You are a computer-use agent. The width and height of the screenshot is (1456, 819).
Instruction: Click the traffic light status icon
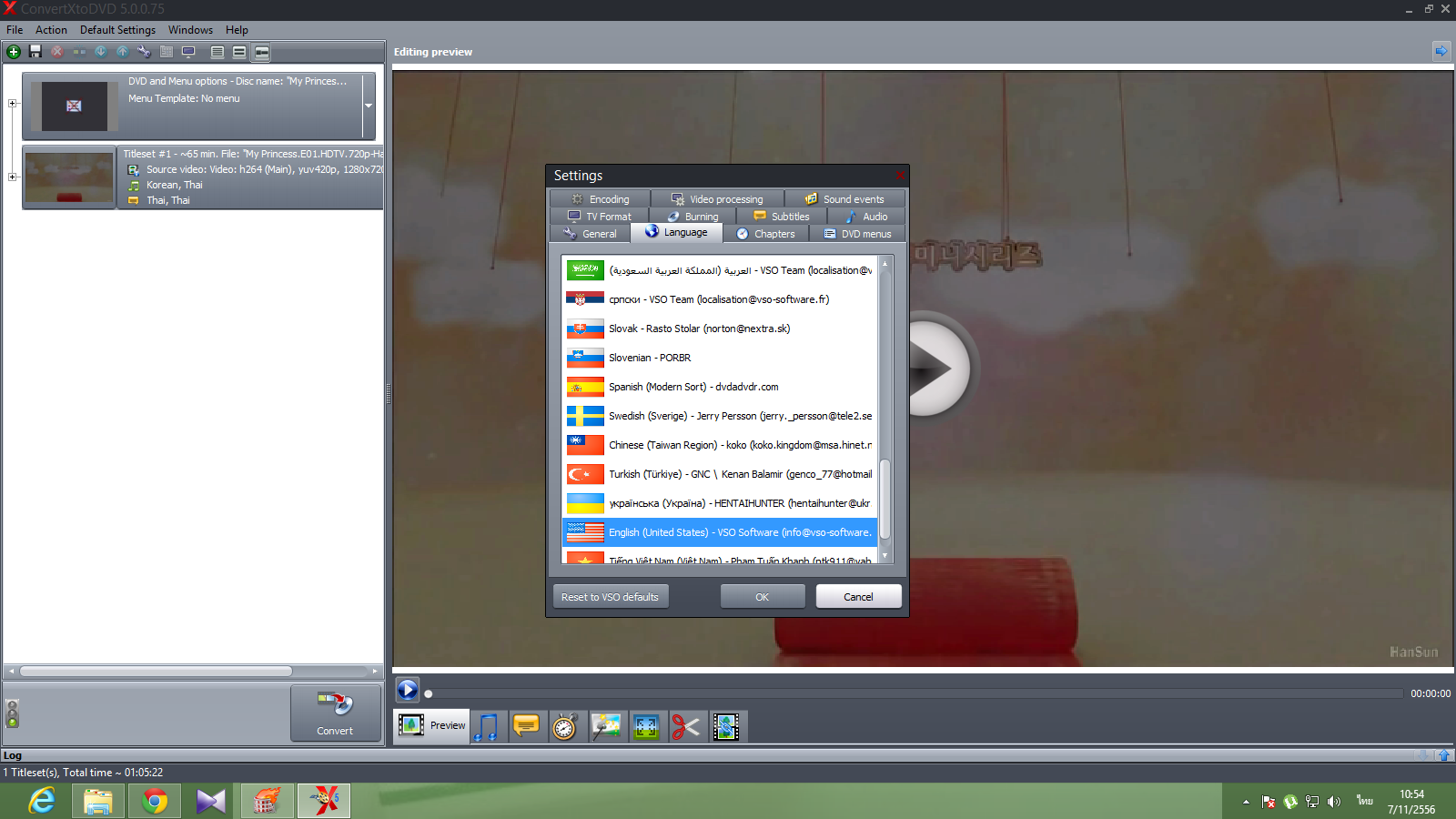(13, 713)
